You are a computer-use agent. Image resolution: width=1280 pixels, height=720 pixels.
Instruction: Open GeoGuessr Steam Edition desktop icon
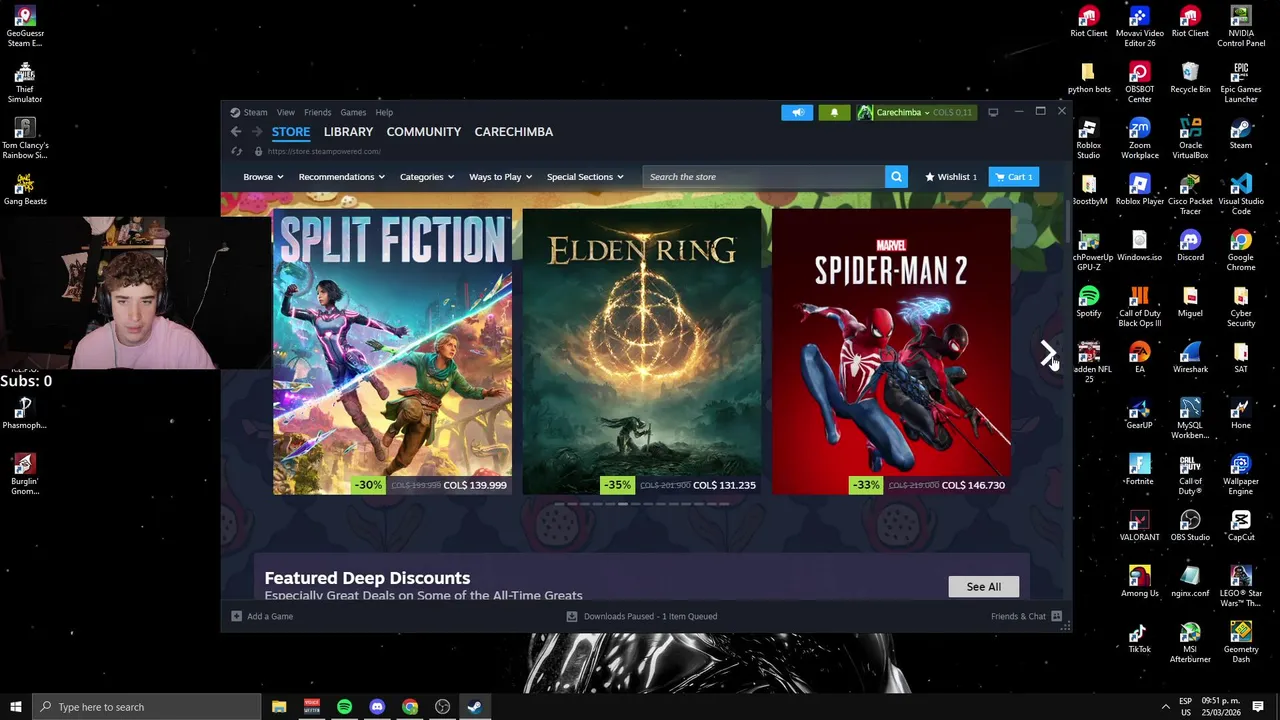tap(25, 27)
